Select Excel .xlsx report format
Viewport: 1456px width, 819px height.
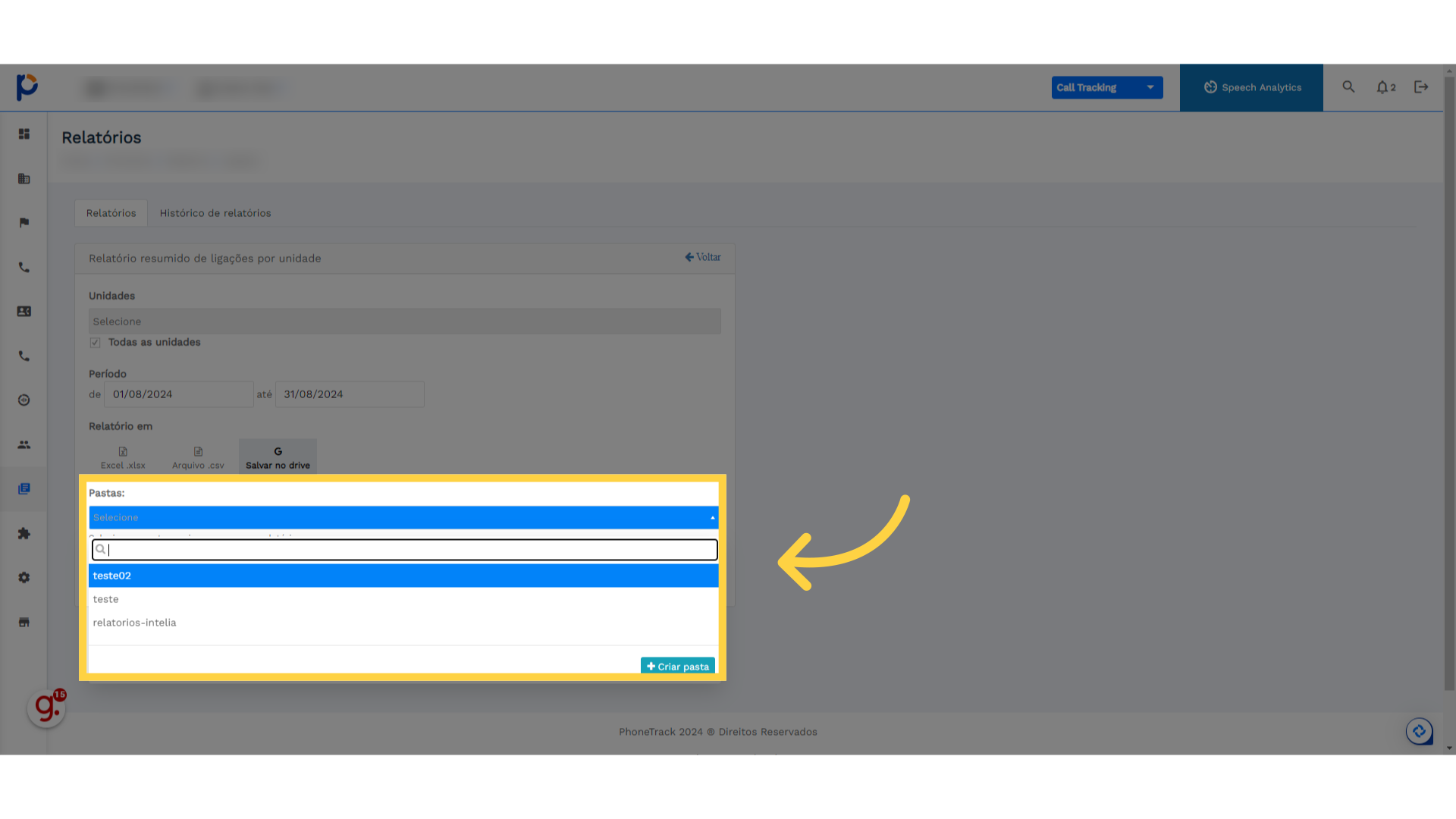[x=123, y=457]
